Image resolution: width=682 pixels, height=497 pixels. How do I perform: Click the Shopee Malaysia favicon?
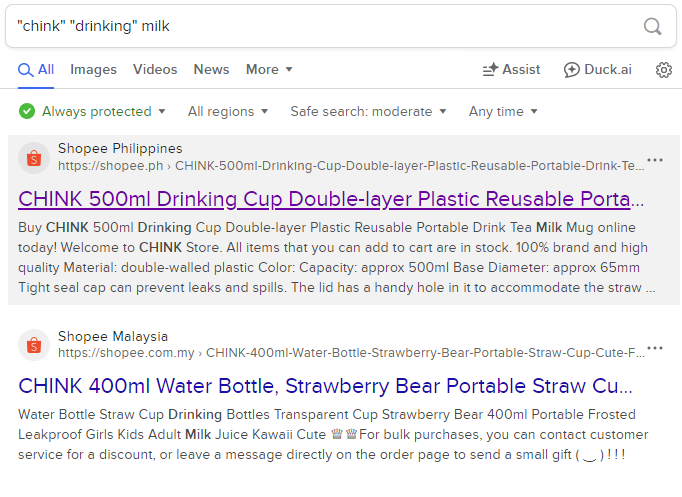[34, 345]
